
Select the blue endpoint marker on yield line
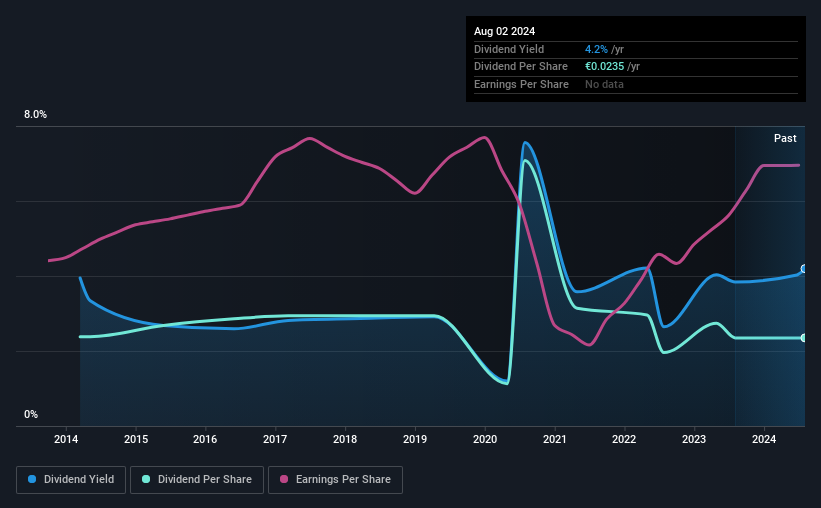click(804, 269)
